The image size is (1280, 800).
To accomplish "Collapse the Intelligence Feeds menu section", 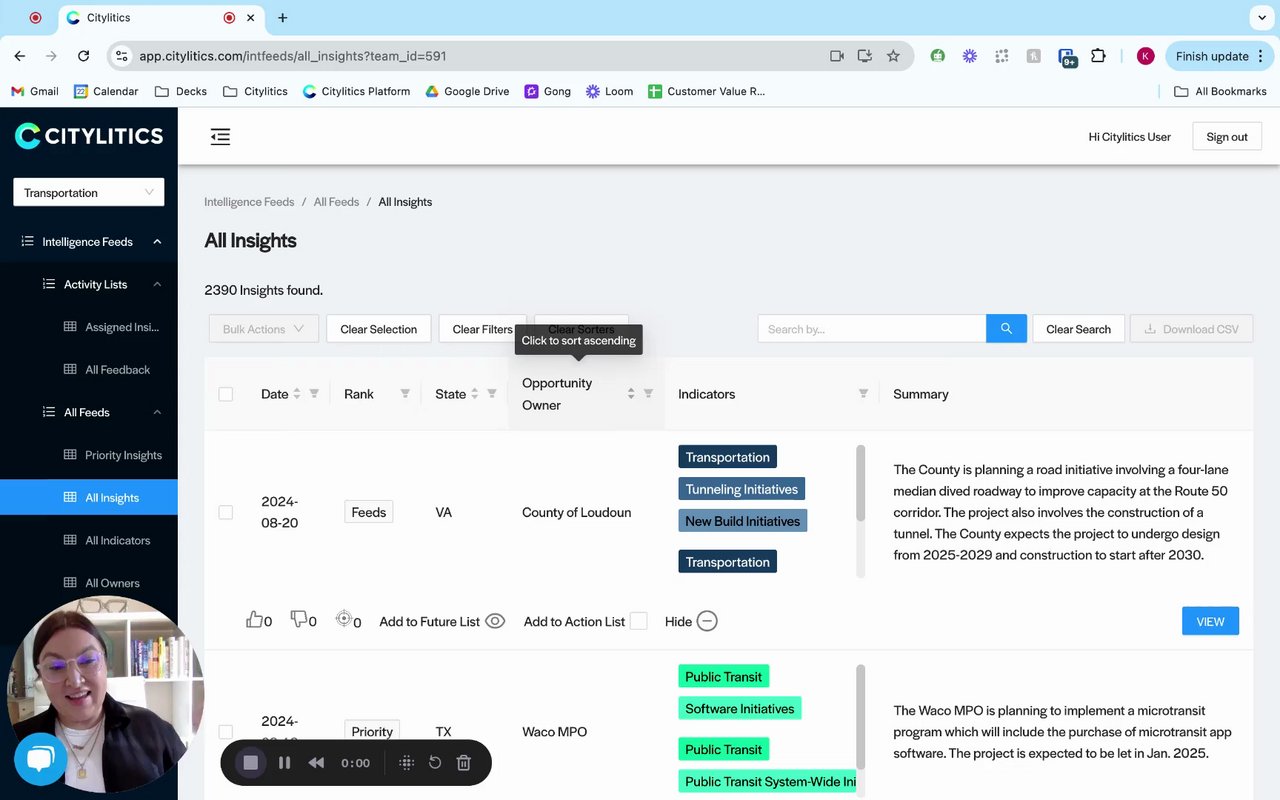I will [x=157, y=242].
